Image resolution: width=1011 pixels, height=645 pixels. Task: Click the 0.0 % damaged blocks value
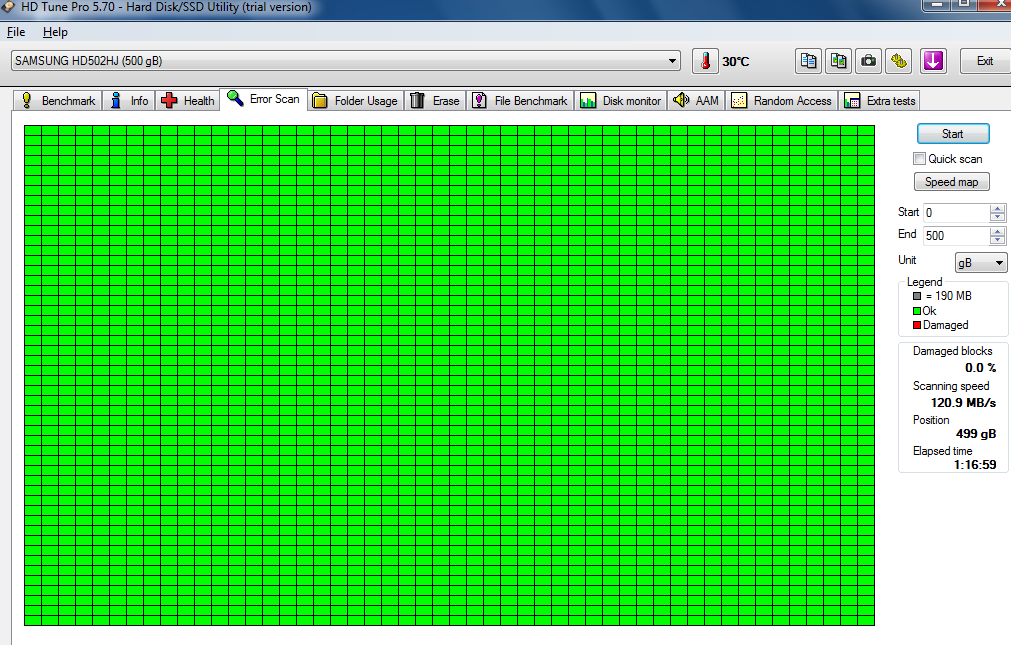(980, 368)
